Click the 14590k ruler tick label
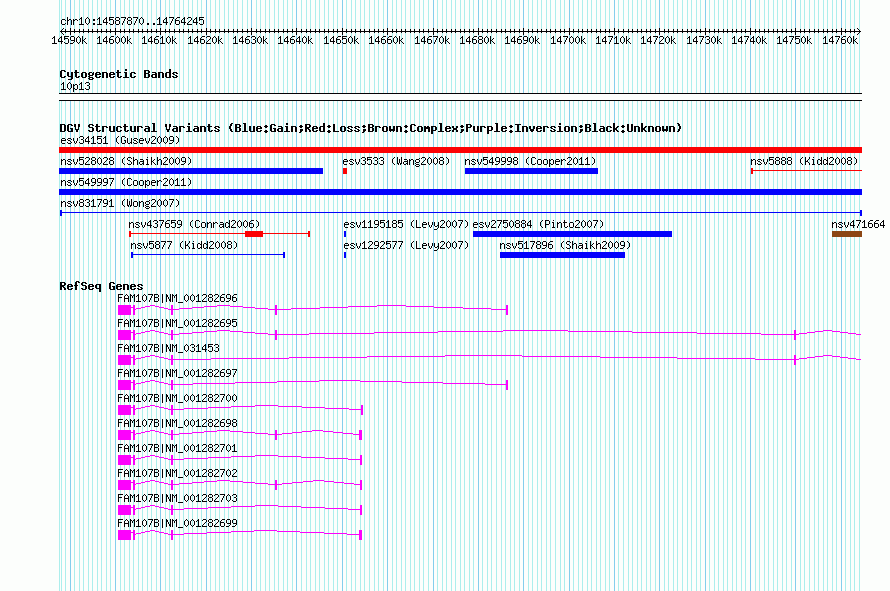This screenshot has height=591, width=890. 69,40
